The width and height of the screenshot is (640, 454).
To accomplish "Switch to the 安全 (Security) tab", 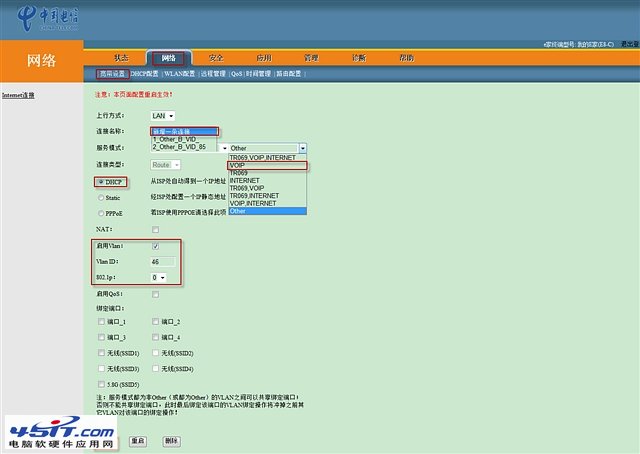I will coord(216,58).
